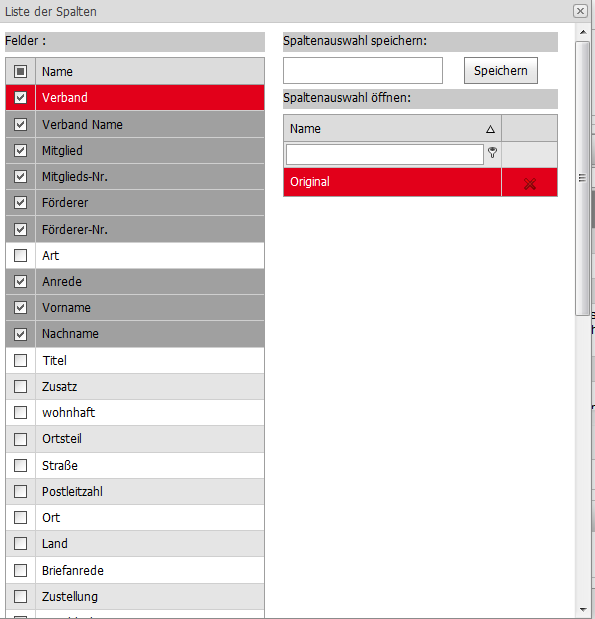The width and height of the screenshot is (595, 619).
Task: Select the Briefanrede field row
Action: tap(135, 570)
